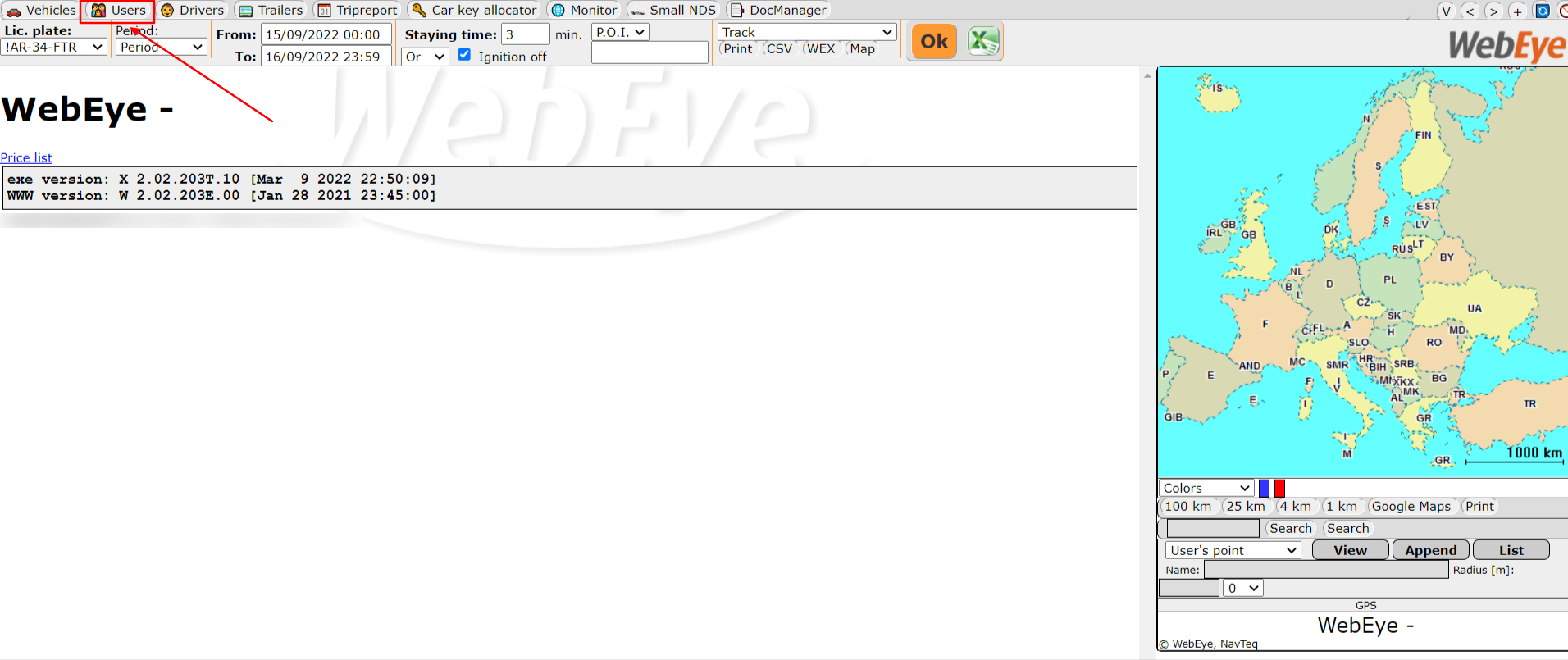
Task: Click the blue refresh icon
Action: 1542,11
